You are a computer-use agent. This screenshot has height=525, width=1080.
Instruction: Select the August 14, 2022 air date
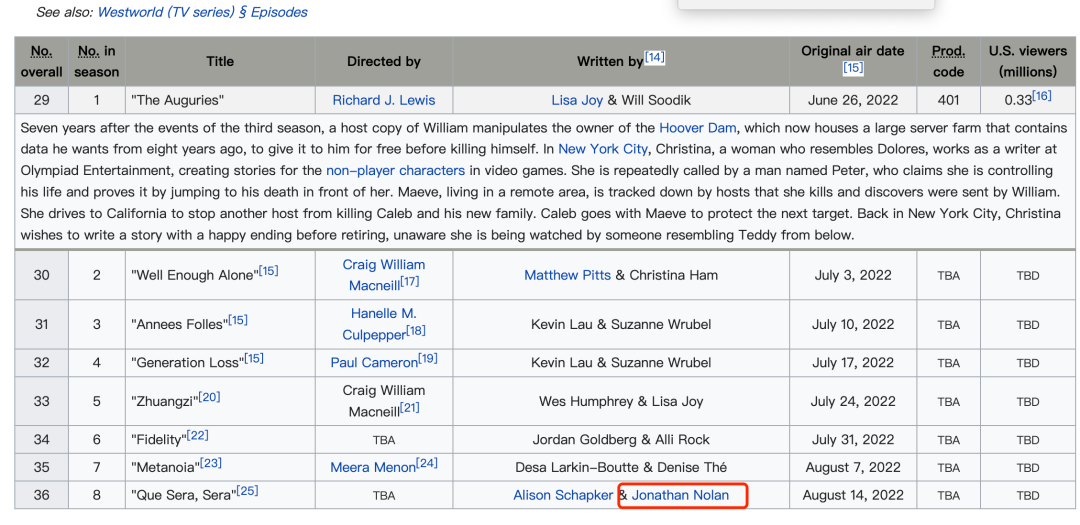pos(853,495)
